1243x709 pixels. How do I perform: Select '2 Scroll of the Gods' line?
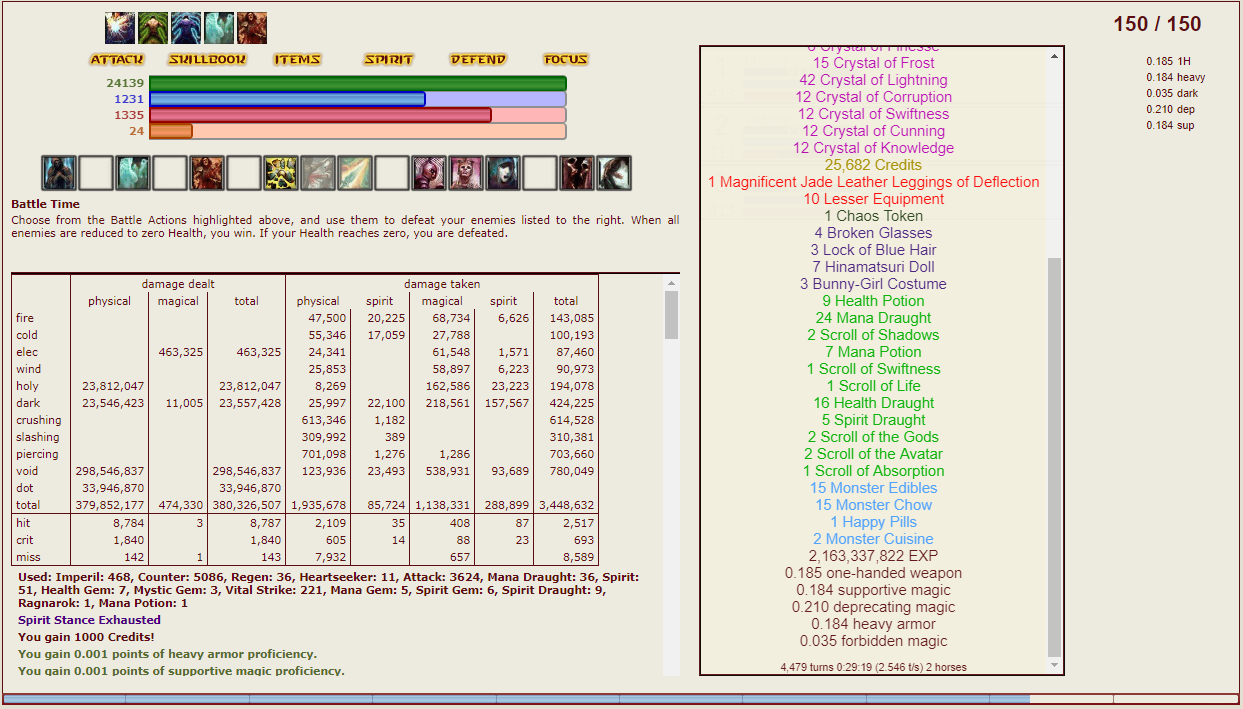point(873,437)
